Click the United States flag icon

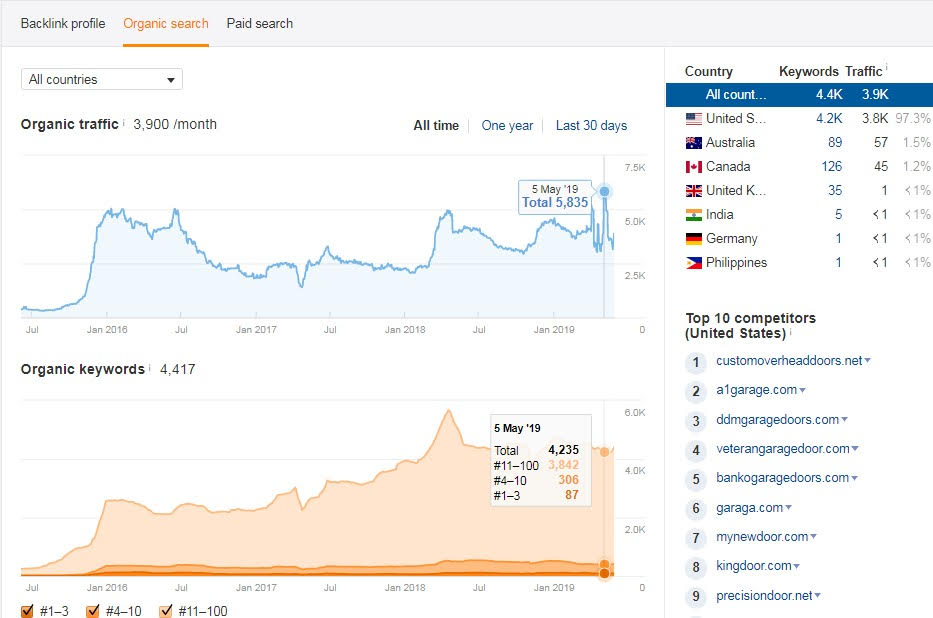pos(693,119)
